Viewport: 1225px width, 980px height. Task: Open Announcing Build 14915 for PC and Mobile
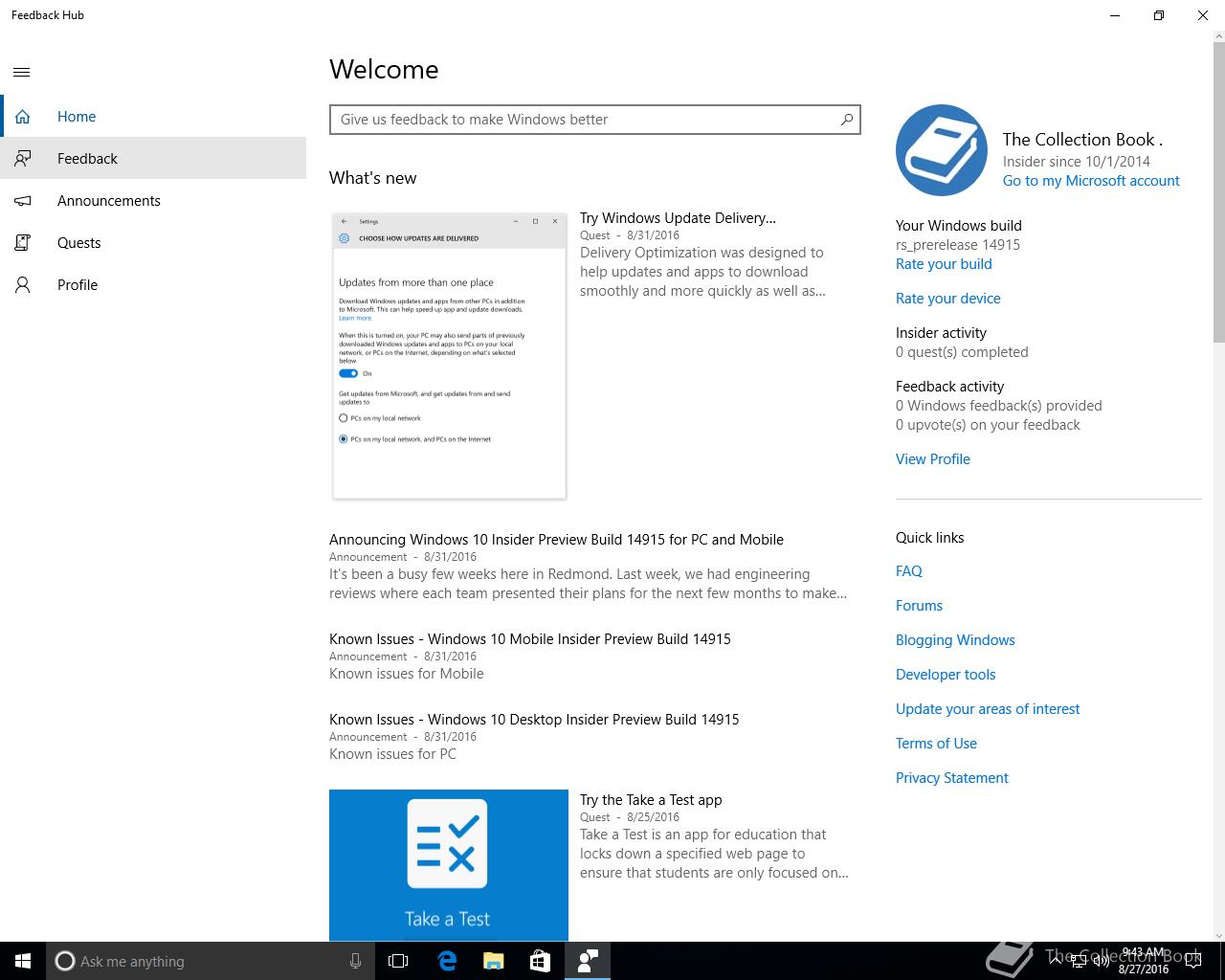pos(556,540)
